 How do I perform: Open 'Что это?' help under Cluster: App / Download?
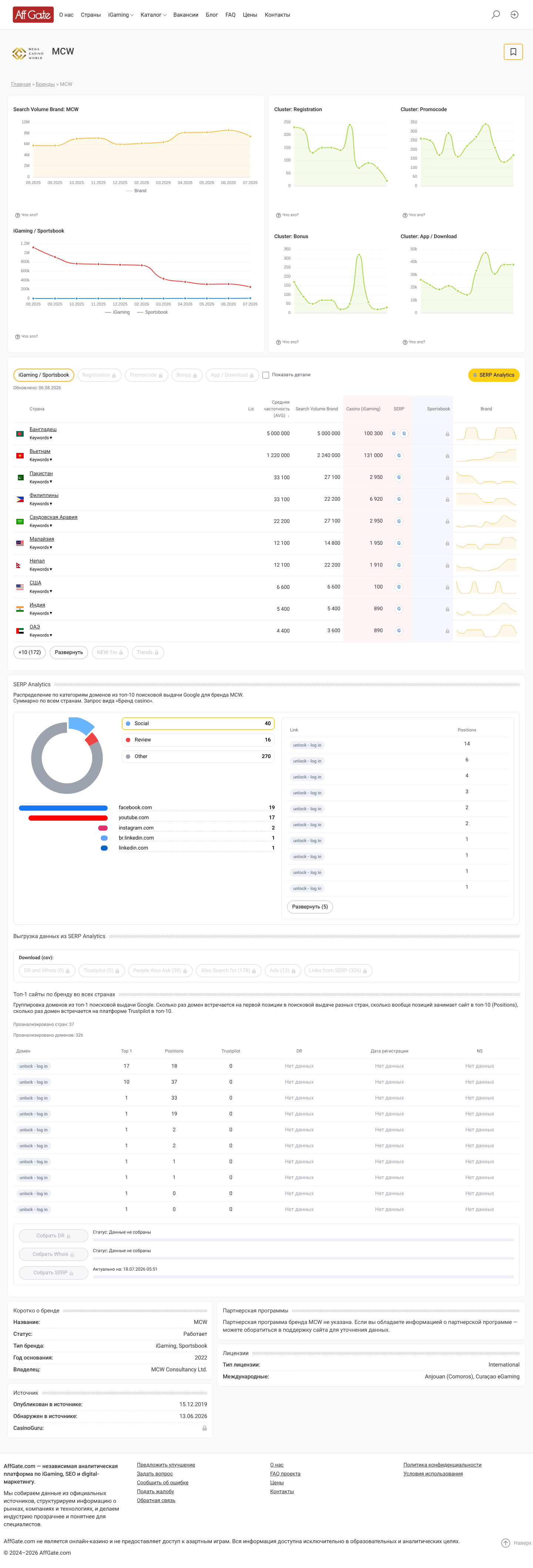tap(414, 342)
